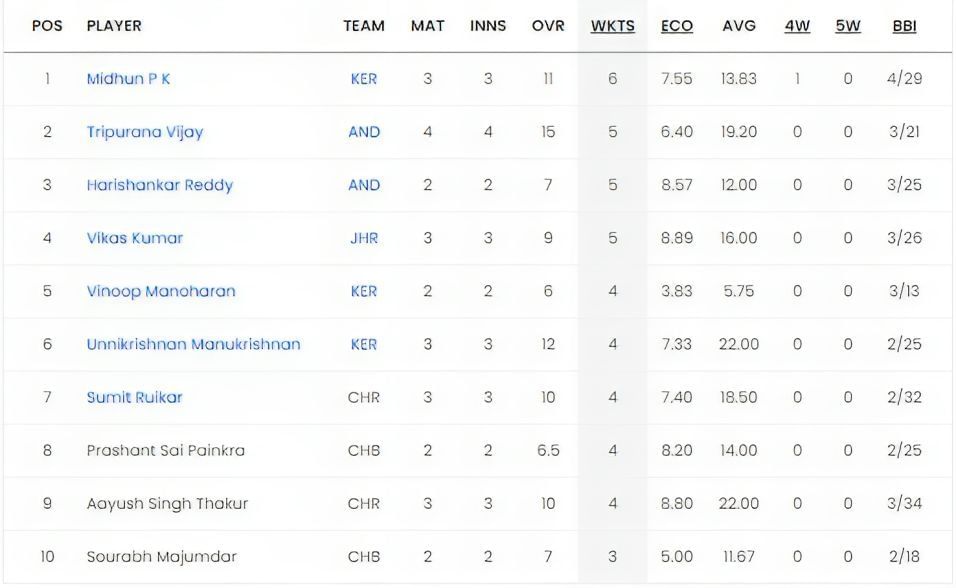Click the AVG column header
Screen dimensions: 956x588
(739, 26)
